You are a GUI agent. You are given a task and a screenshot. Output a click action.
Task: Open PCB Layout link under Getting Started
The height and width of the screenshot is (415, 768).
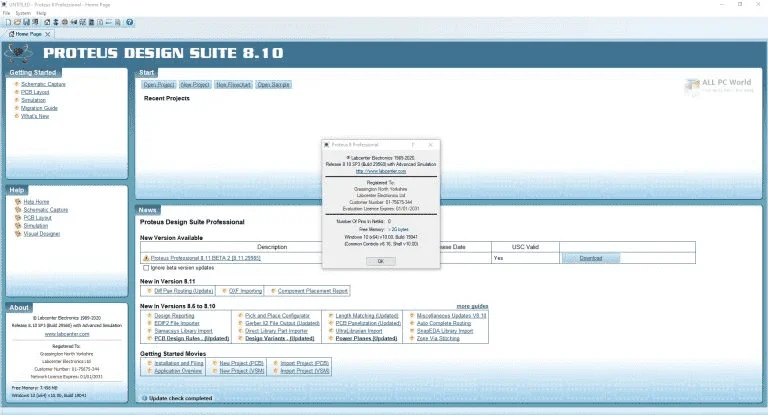click(x=35, y=92)
